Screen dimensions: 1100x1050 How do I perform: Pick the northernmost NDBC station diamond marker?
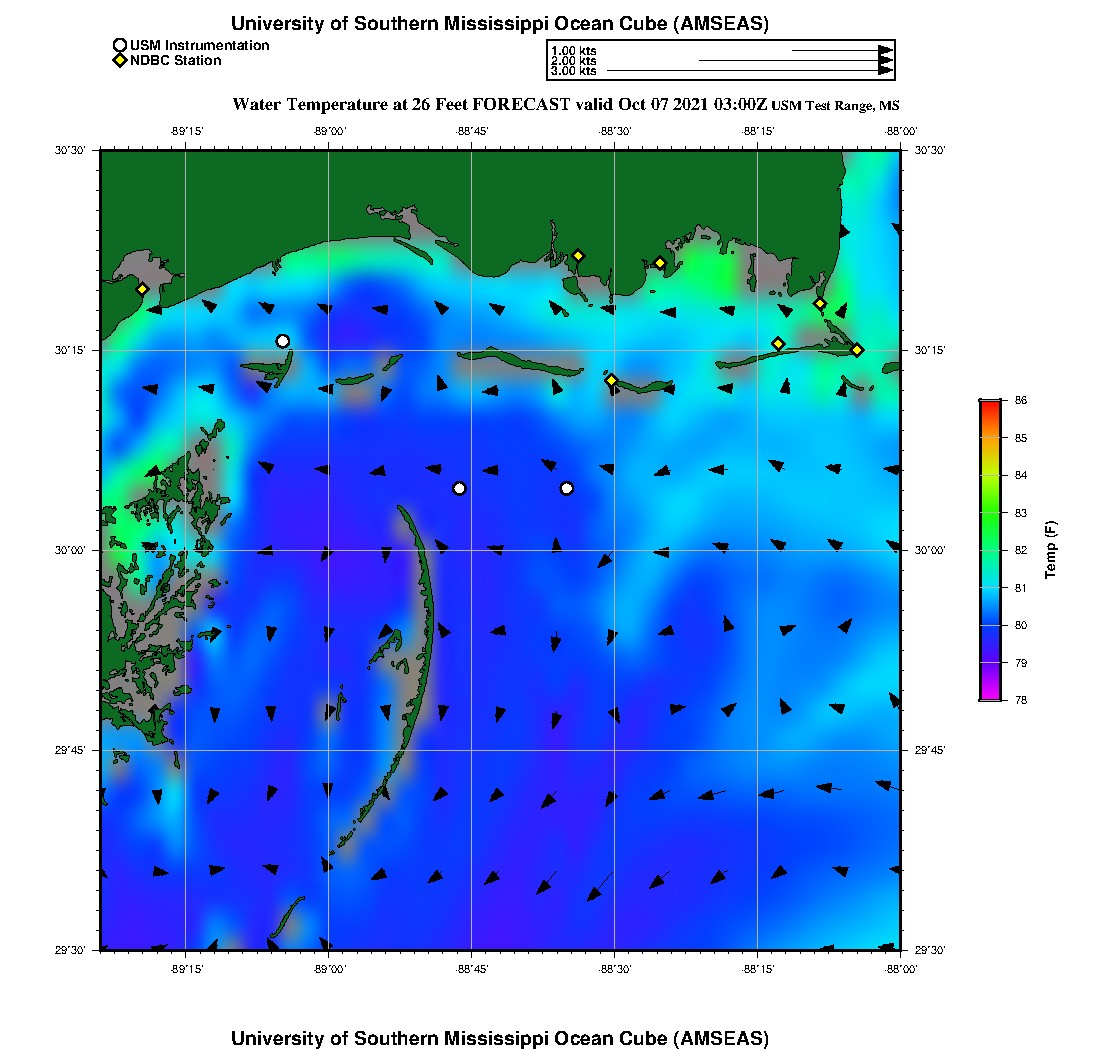click(578, 255)
